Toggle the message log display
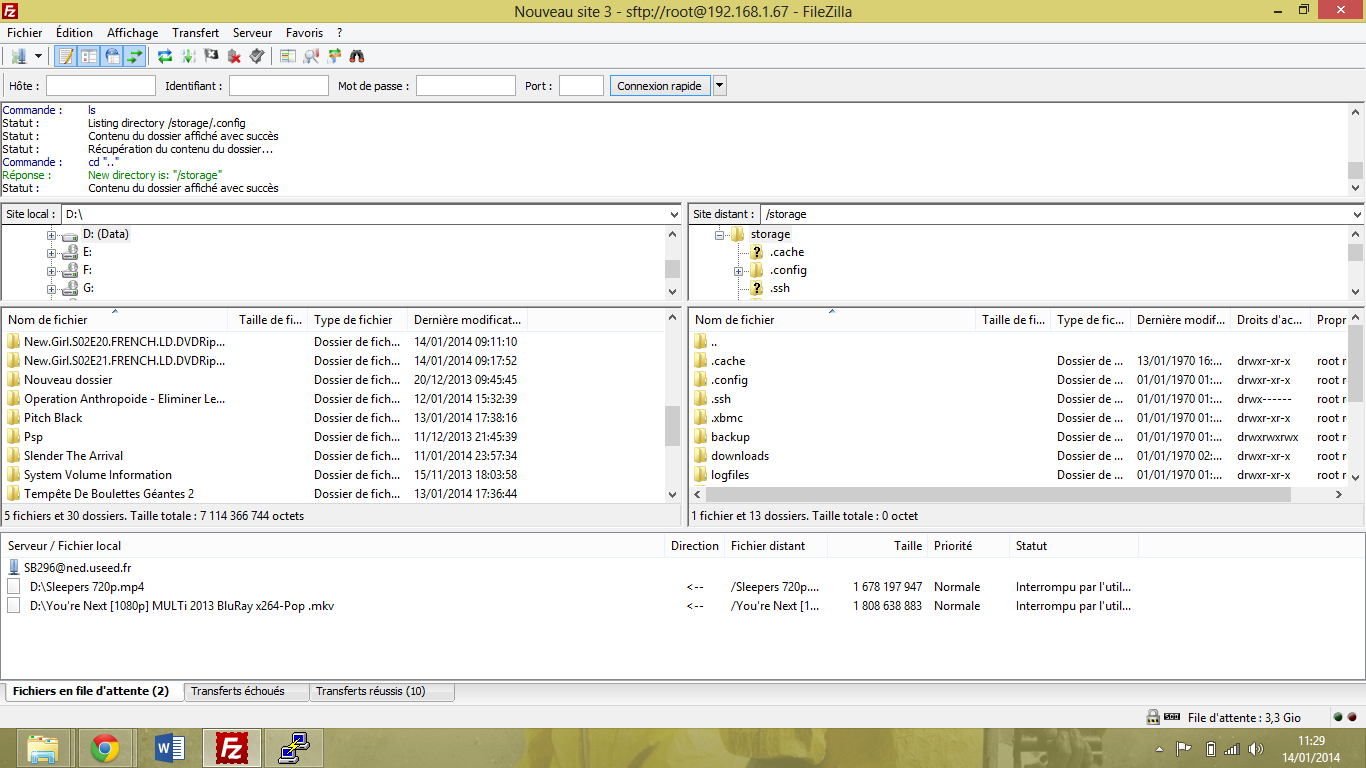 pyautogui.click(x=66, y=56)
